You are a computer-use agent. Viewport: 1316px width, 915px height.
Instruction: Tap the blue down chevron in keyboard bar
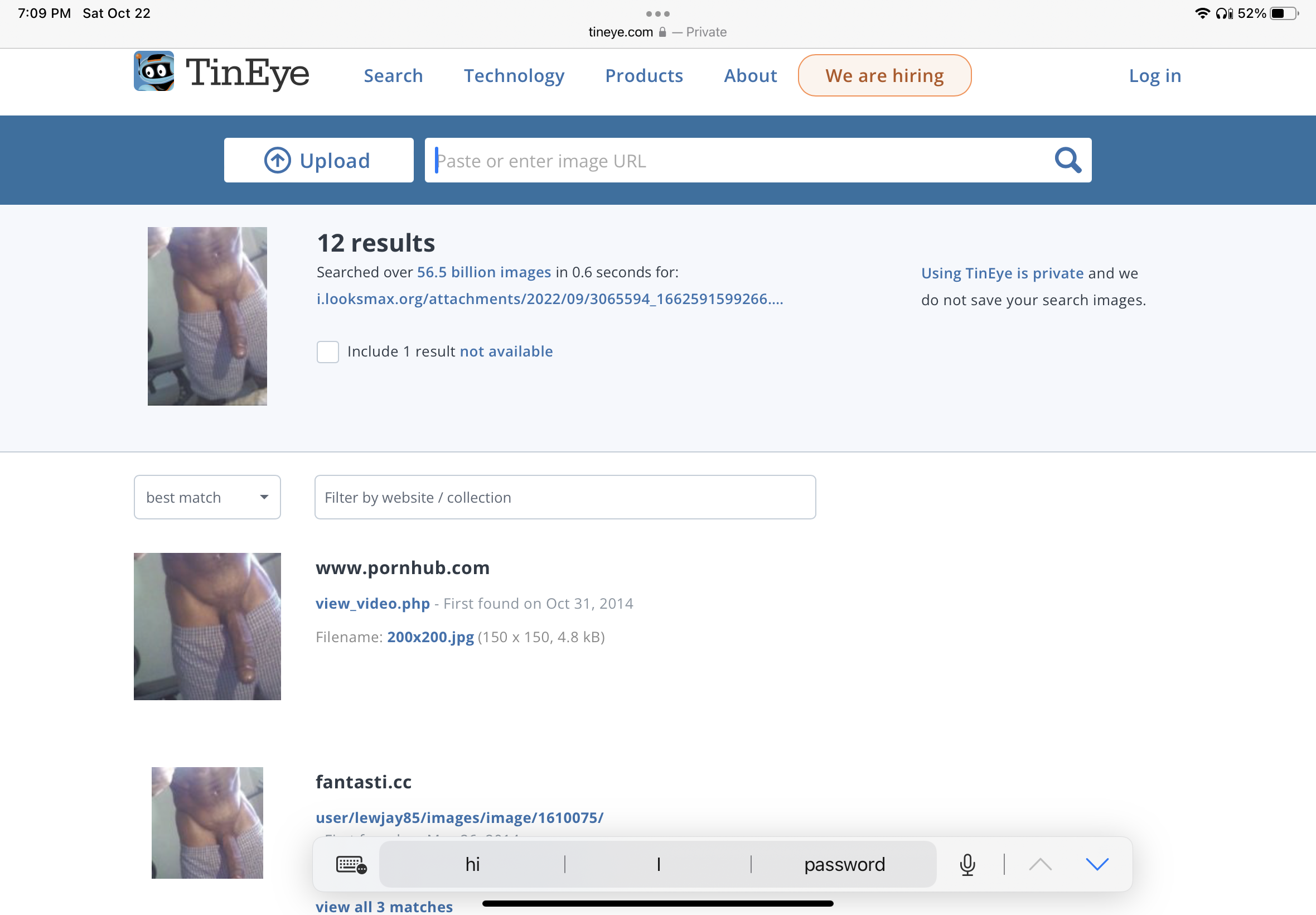pyautogui.click(x=1097, y=864)
